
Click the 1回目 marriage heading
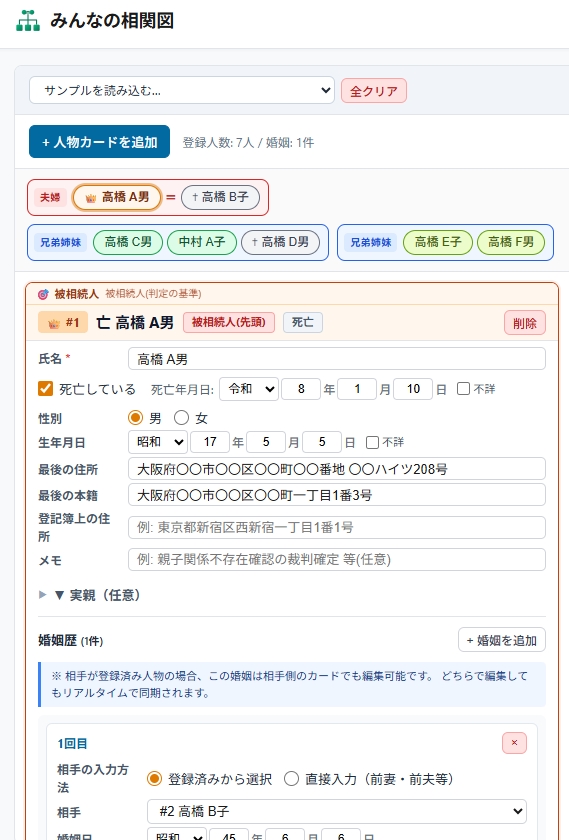[x=72, y=744]
